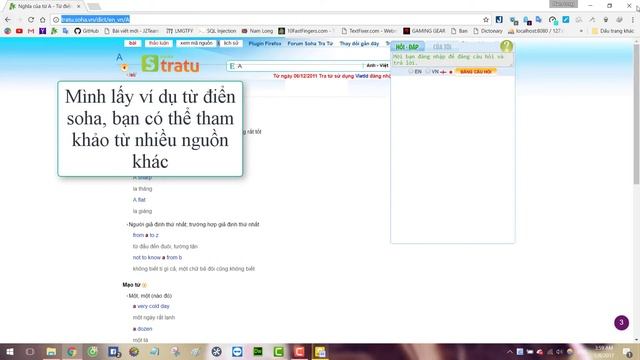Viewport: 640px width, 360px height.
Task: Reload the page with the refresh icon
Action: [31, 20]
